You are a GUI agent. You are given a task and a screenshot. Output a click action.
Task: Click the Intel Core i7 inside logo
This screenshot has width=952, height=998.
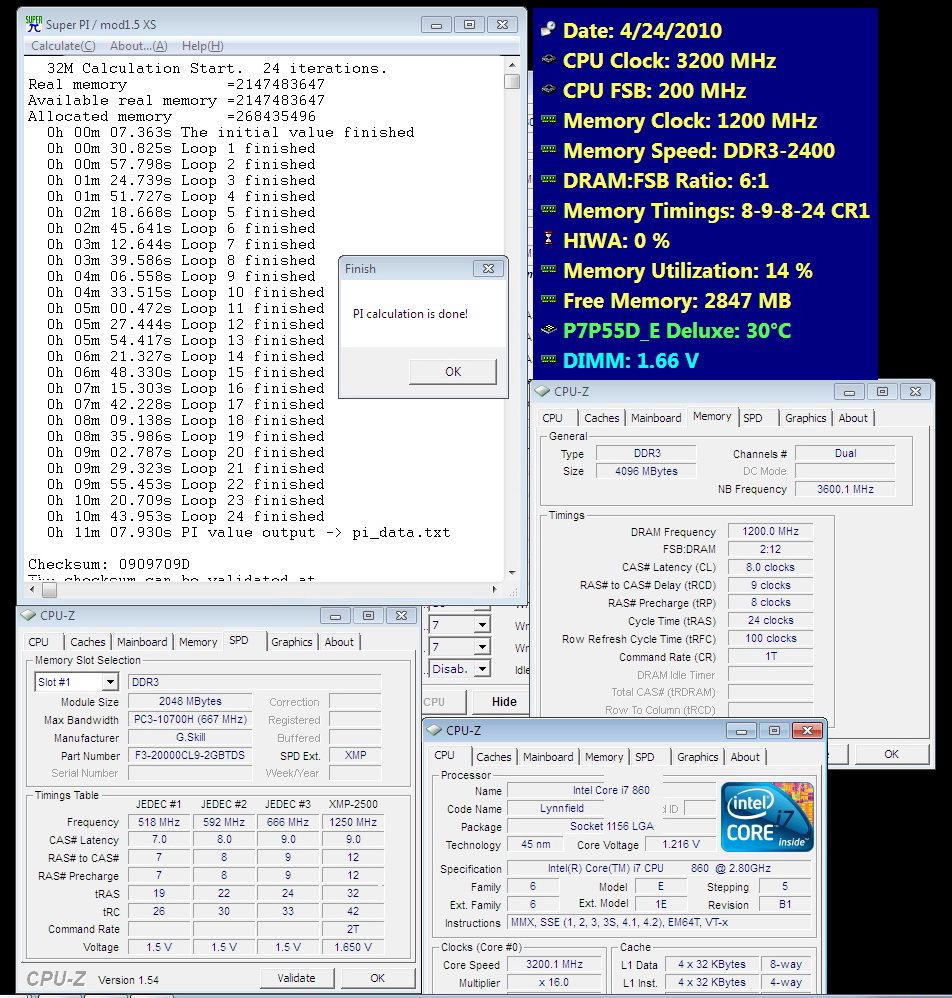[767, 817]
